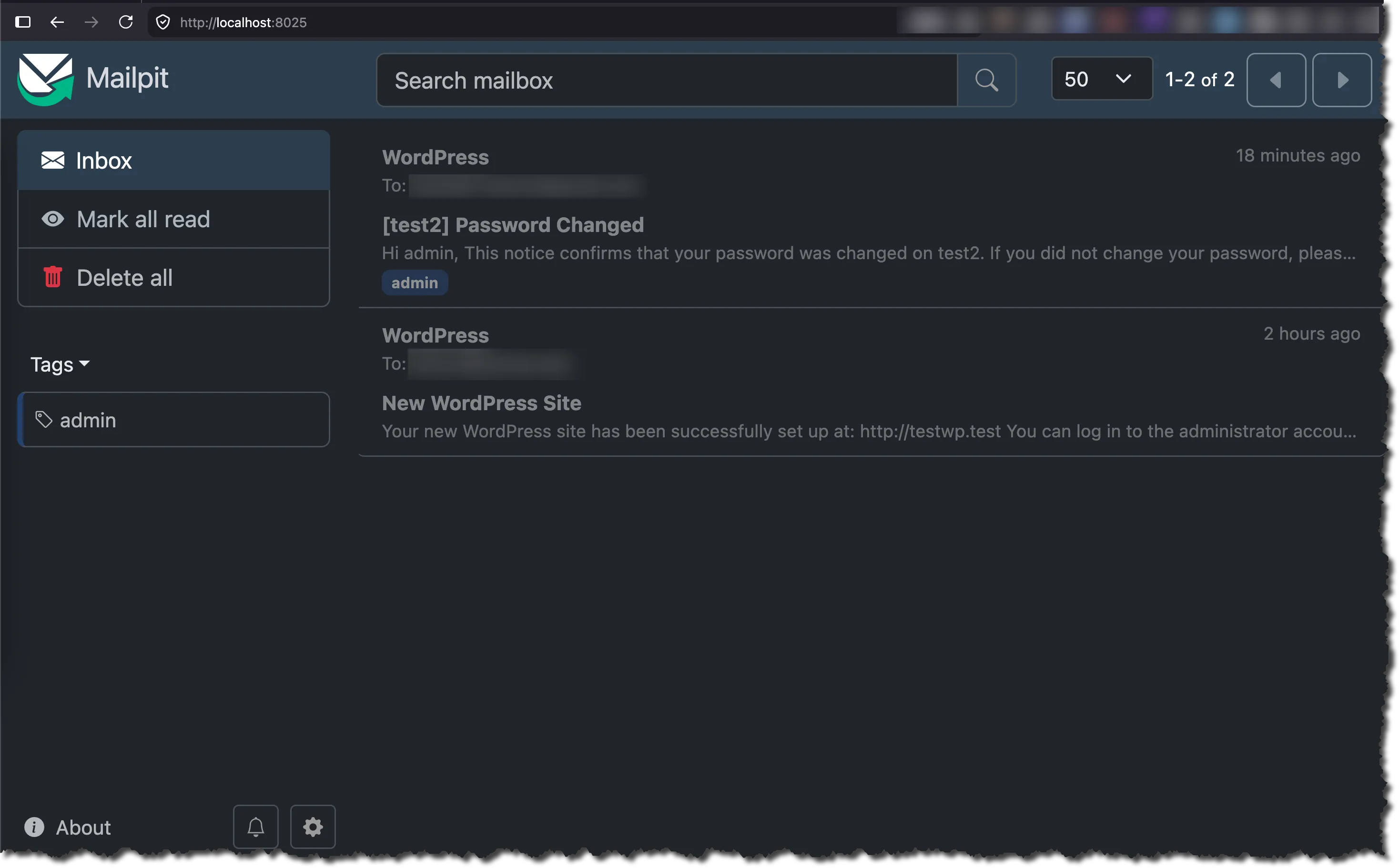
Task: Click the password change notice preview text
Action: (869, 253)
